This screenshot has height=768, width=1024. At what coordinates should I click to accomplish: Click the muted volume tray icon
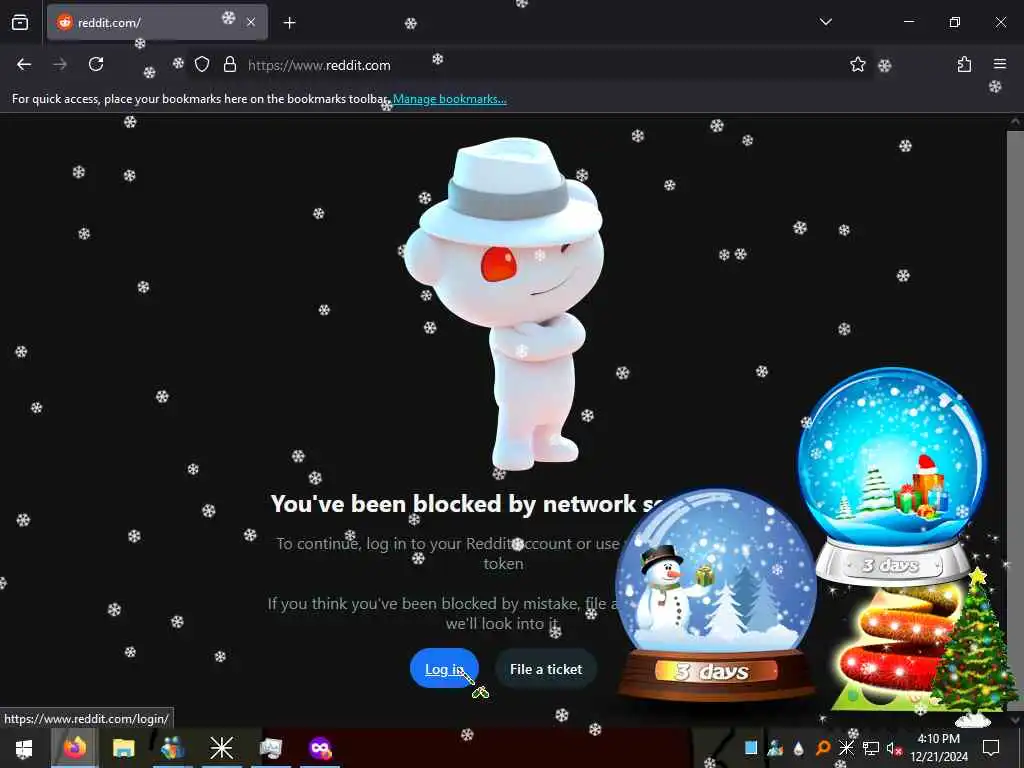click(894, 748)
